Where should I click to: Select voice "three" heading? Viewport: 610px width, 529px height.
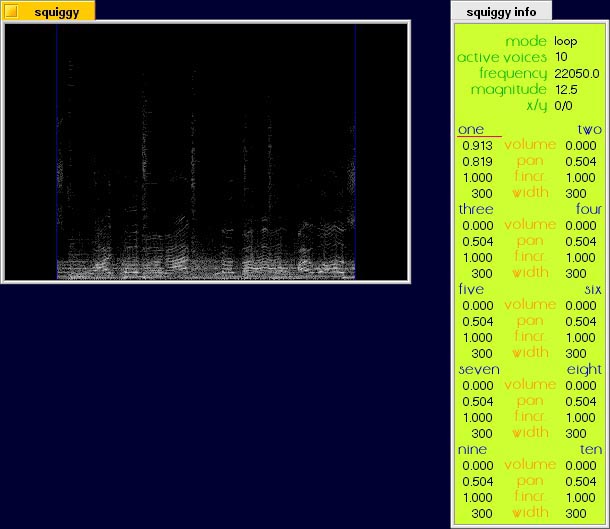coord(476,209)
